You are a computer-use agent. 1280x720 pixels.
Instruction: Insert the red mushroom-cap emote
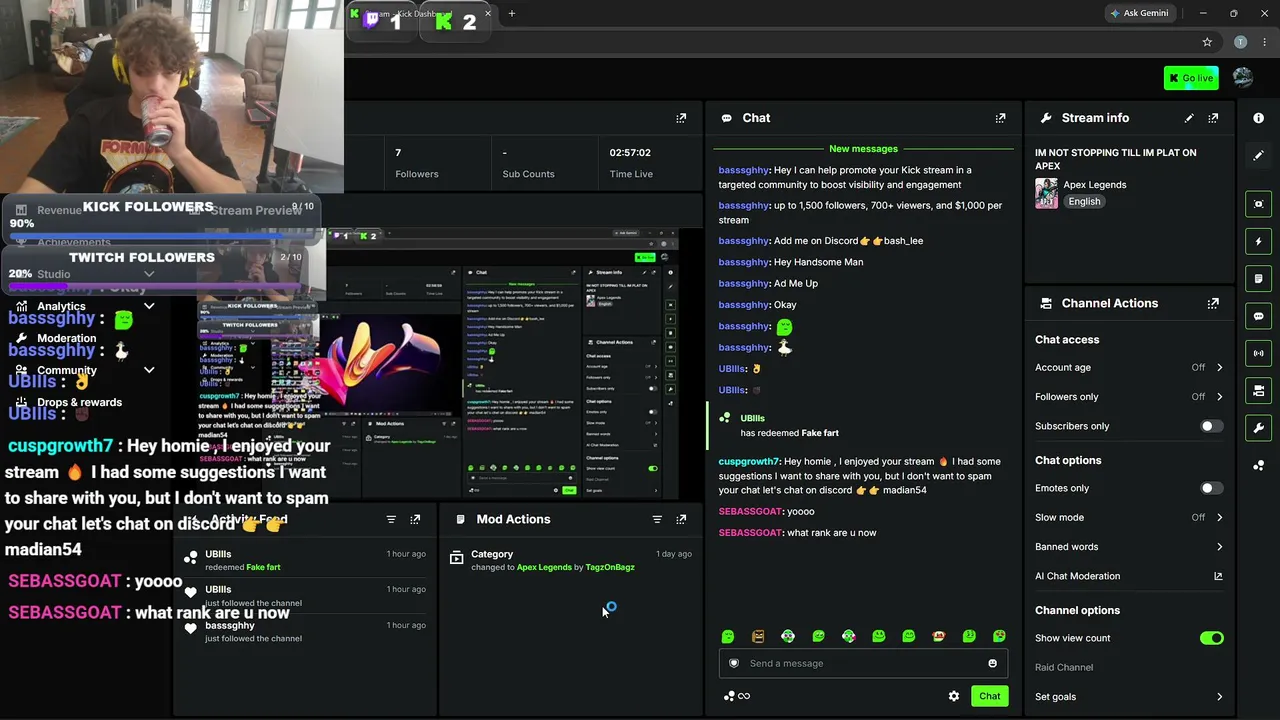tap(939, 636)
